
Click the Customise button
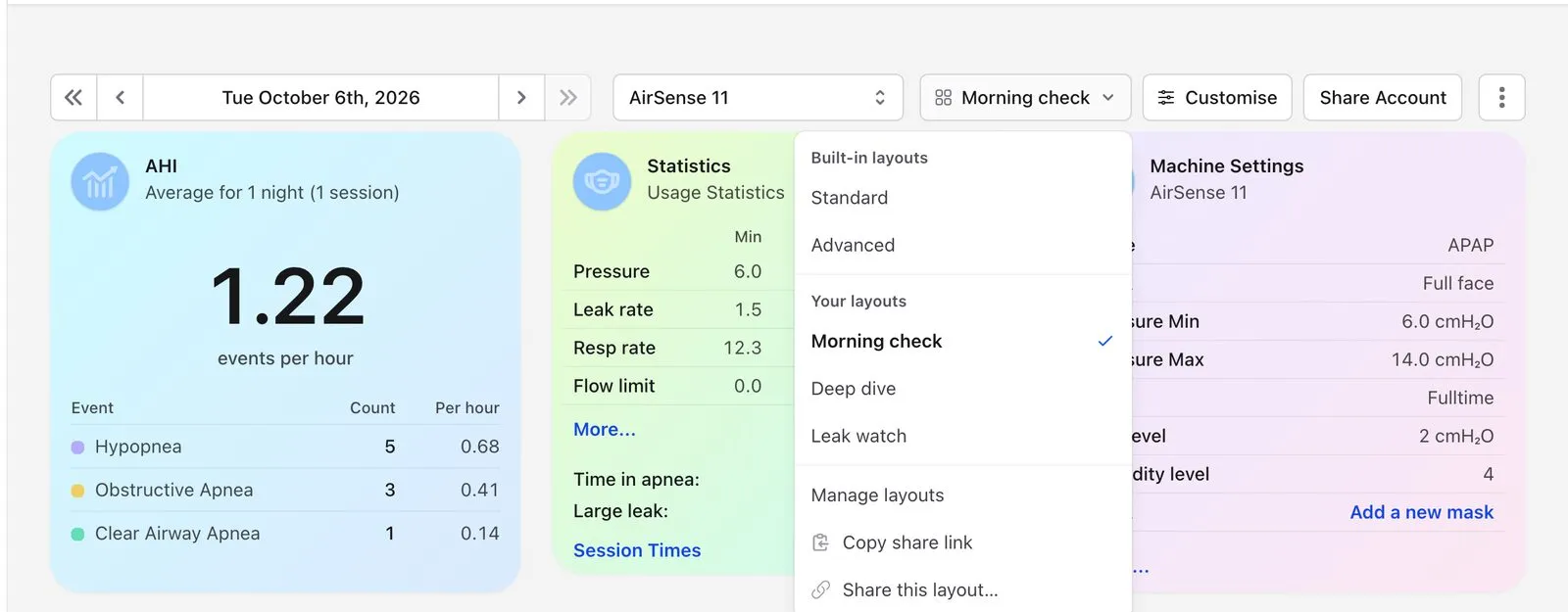1217,98
